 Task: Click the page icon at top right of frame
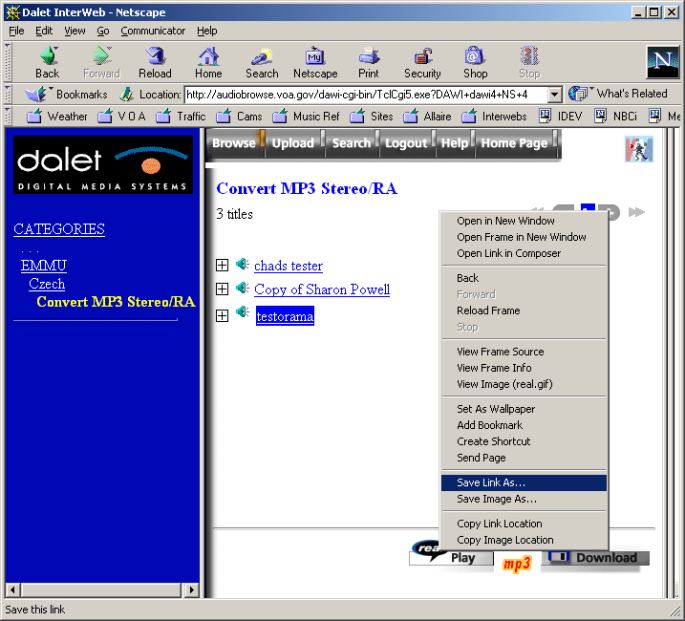tap(639, 149)
